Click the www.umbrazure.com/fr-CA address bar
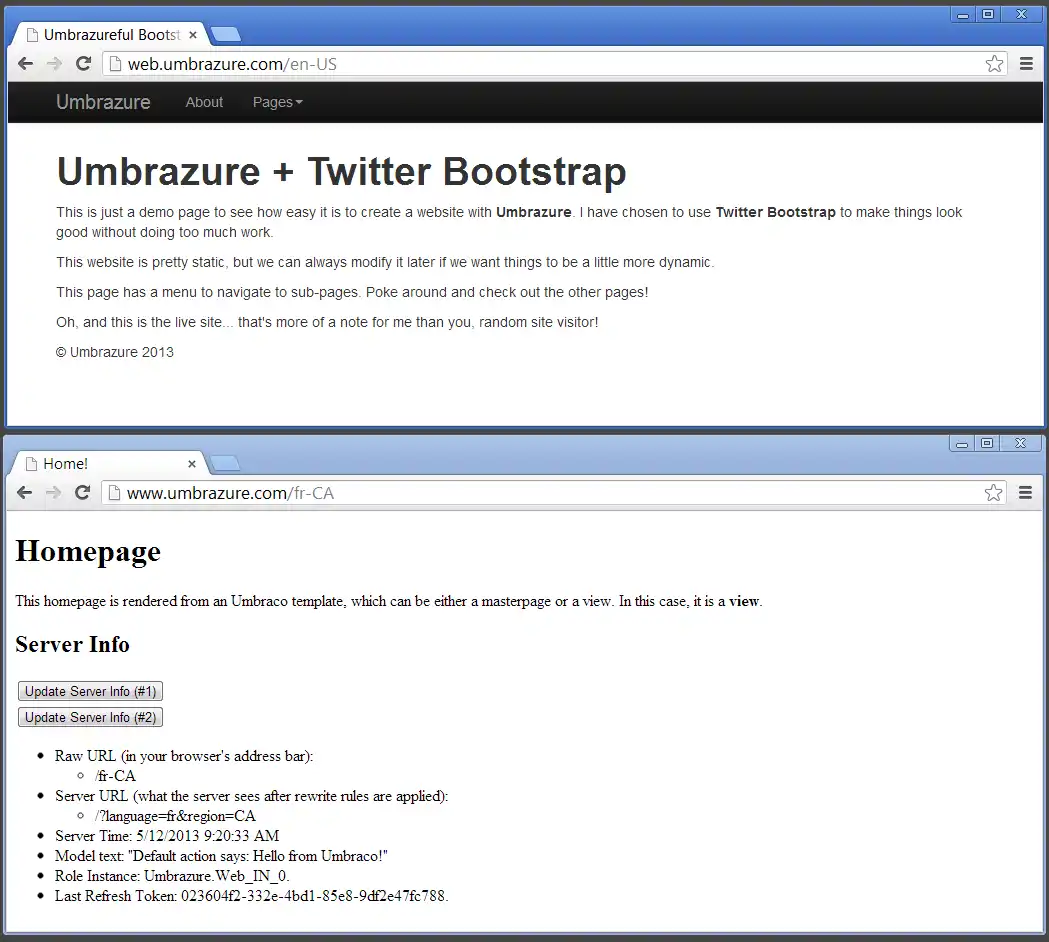Screen dimensions: 1049x942 click(553, 492)
